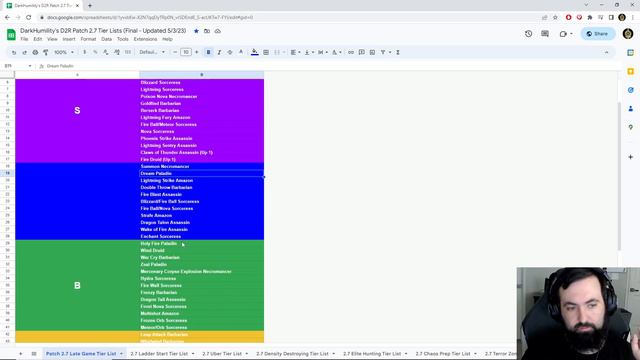The image size is (640, 360).
Task: Open the View menu
Action: [x=52, y=39]
